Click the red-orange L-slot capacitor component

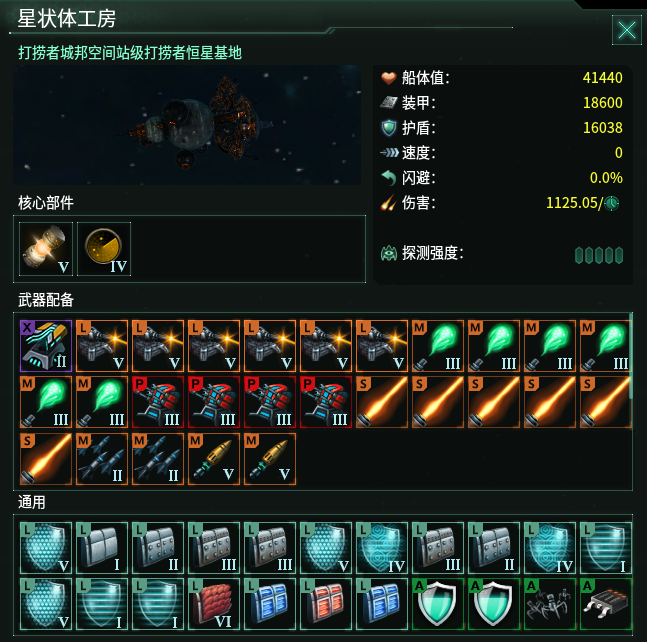326,604
